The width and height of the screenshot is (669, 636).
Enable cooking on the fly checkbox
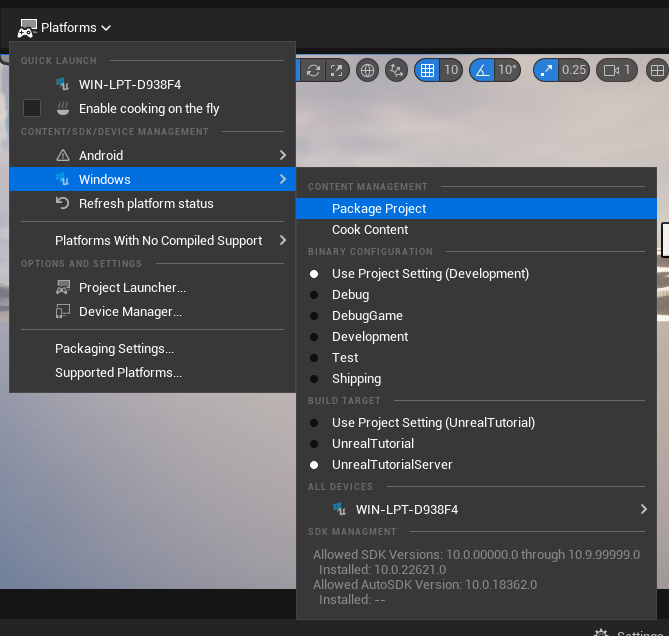tap(32, 108)
